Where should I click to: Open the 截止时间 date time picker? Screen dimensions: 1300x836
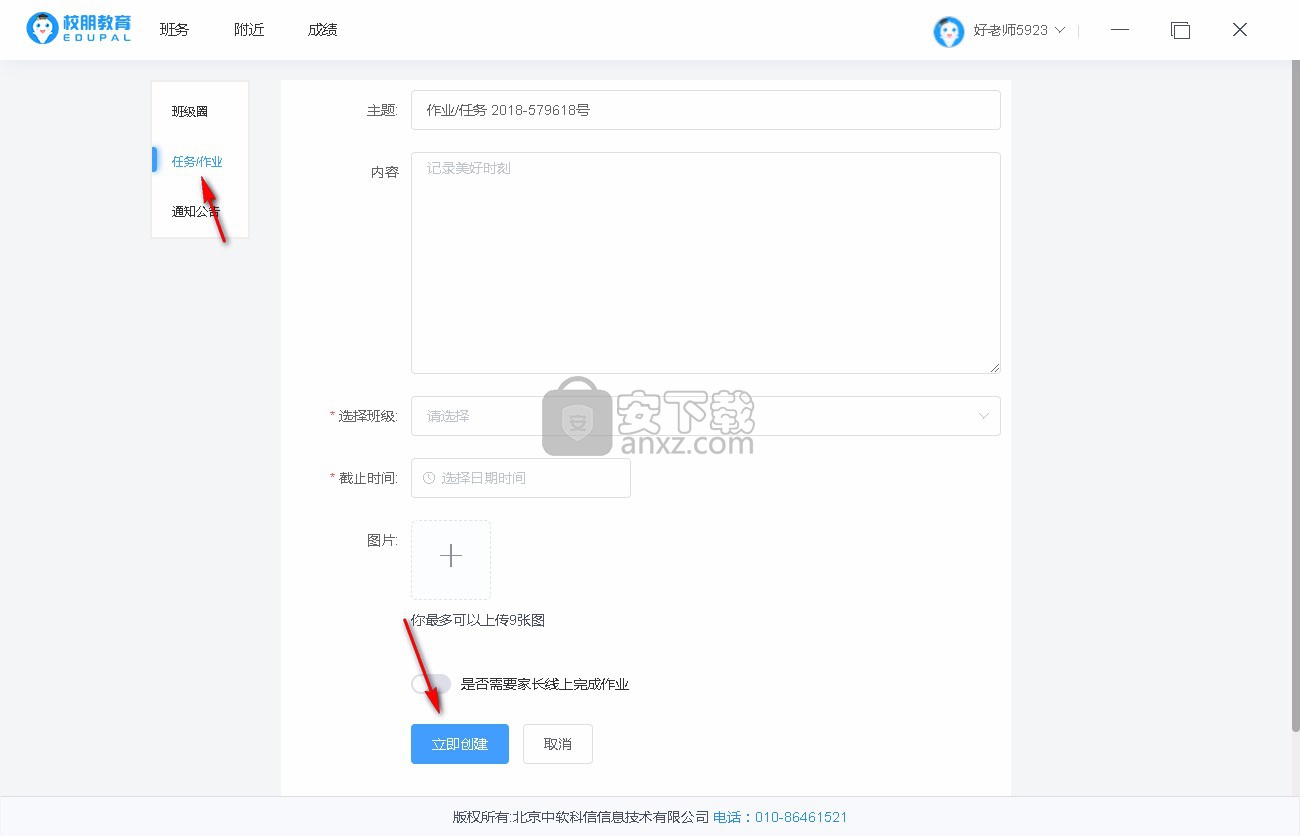tap(521, 478)
